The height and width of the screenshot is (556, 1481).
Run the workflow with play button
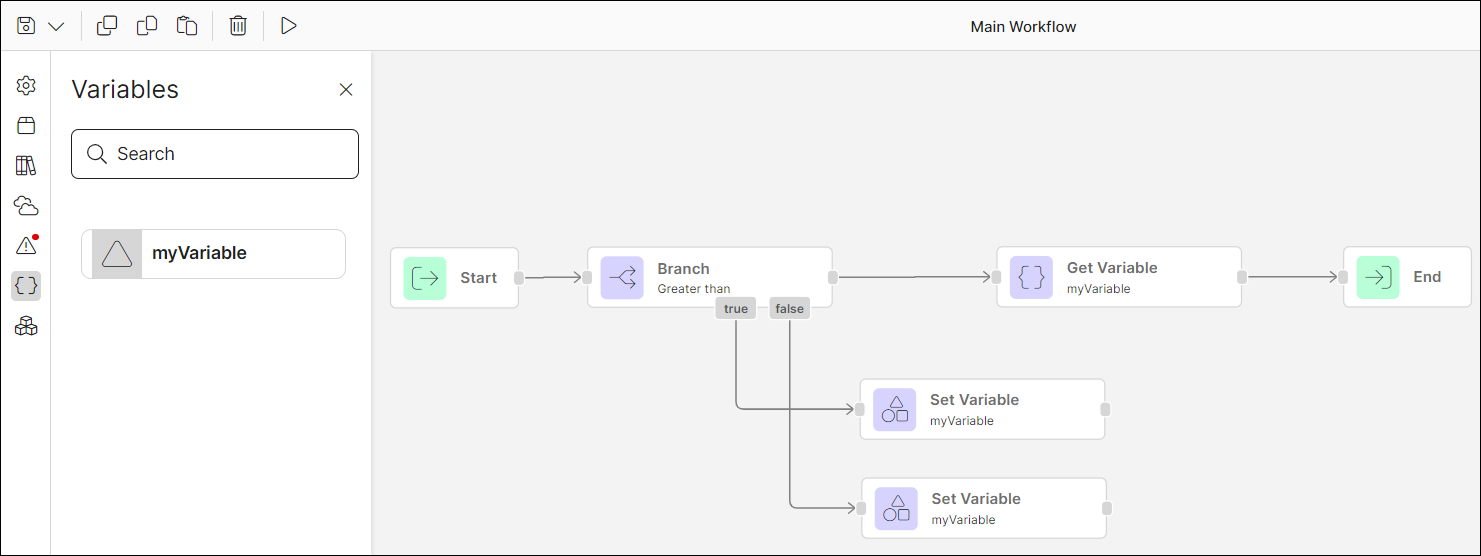click(289, 26)
